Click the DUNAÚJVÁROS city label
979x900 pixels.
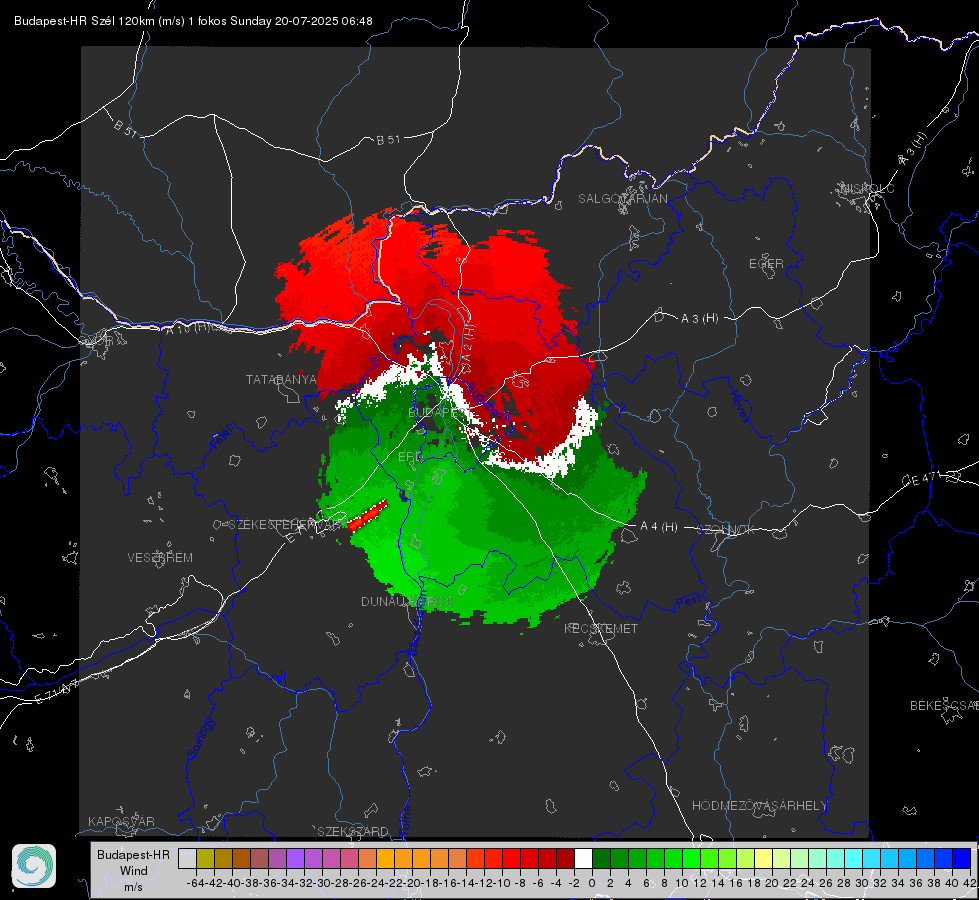point(407,601)
